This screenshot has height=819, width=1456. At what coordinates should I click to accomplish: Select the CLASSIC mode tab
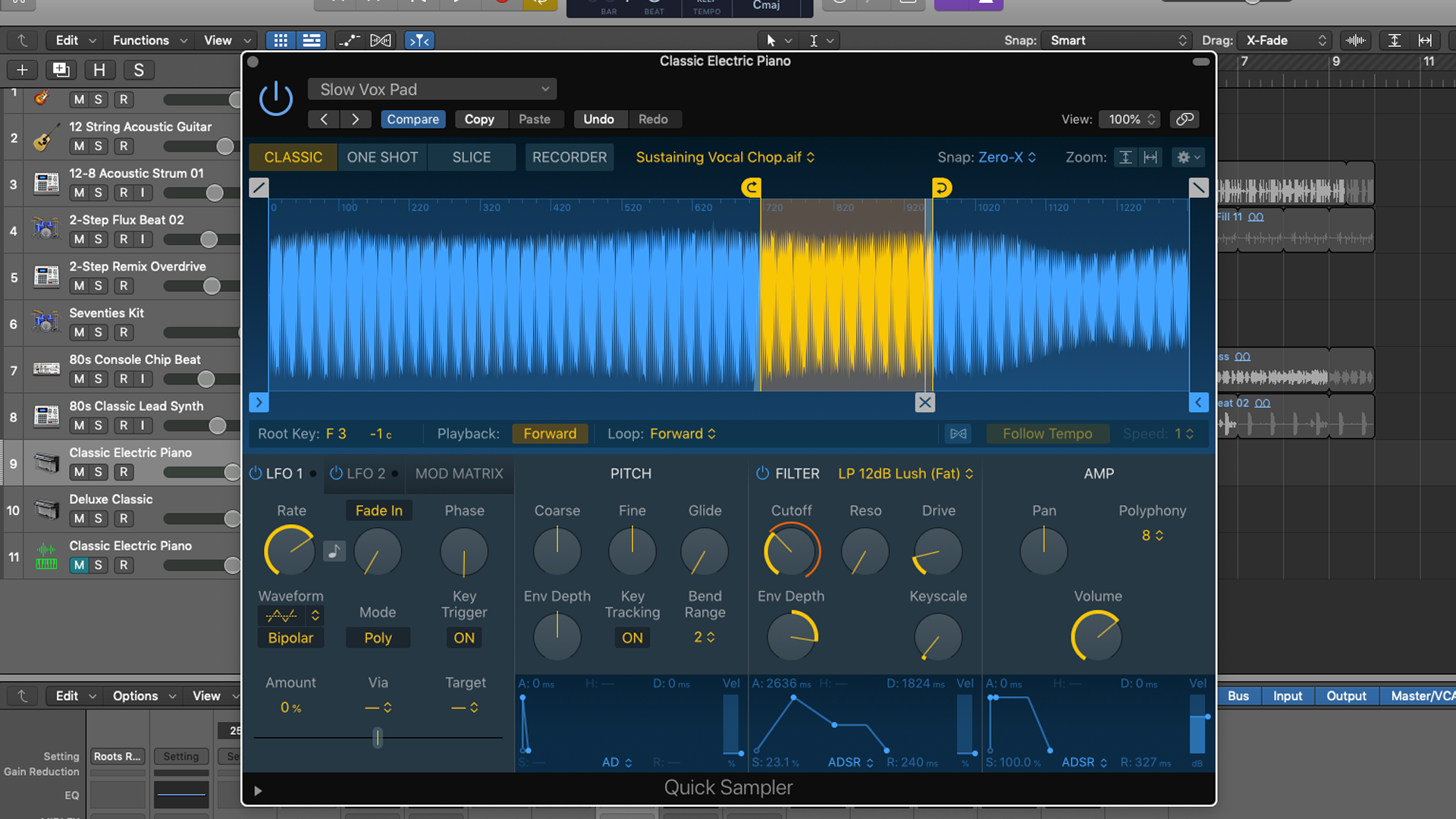[x=293, y=157]
